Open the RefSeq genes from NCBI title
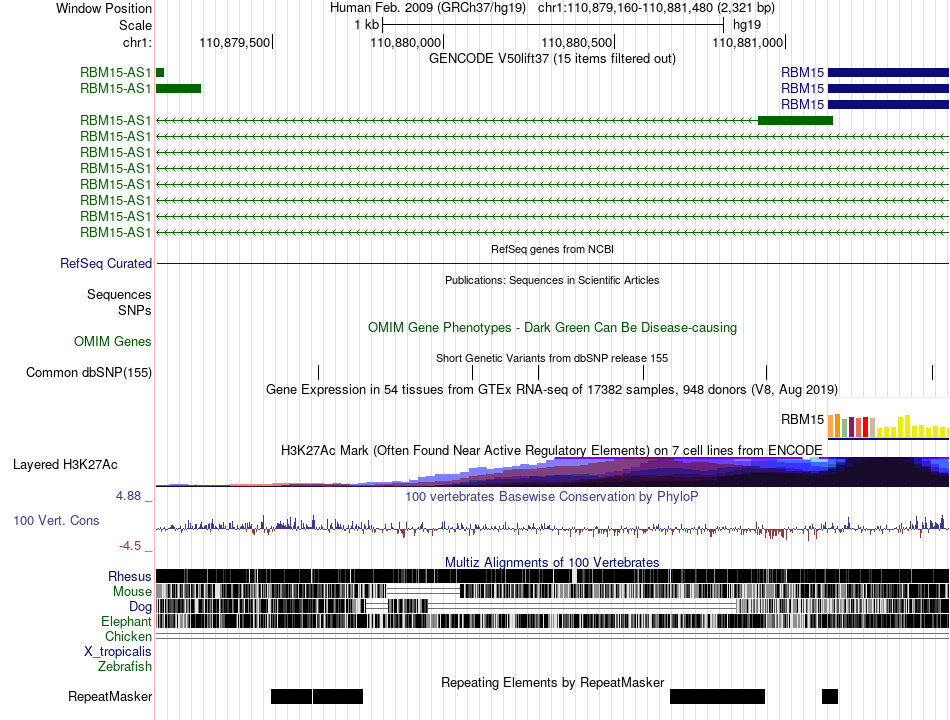 pyautogui.click(x=552, y=249)
